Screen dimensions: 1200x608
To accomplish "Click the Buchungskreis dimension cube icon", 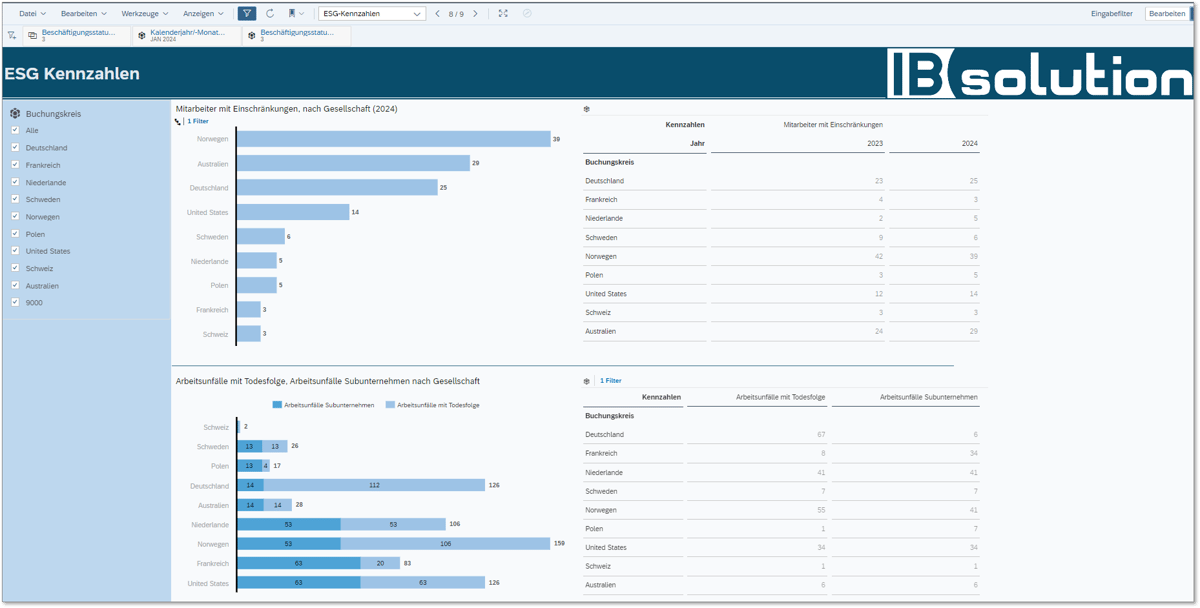I will [x=15, y=114].
